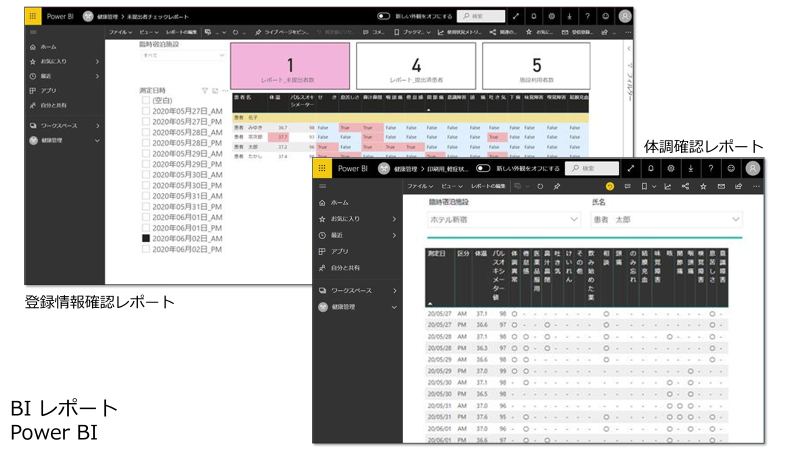Viewport: 800px width, 450px height.
Task: Open the ファイル menu in the front window
Action: pyautogui.click(x=420, y=186)
